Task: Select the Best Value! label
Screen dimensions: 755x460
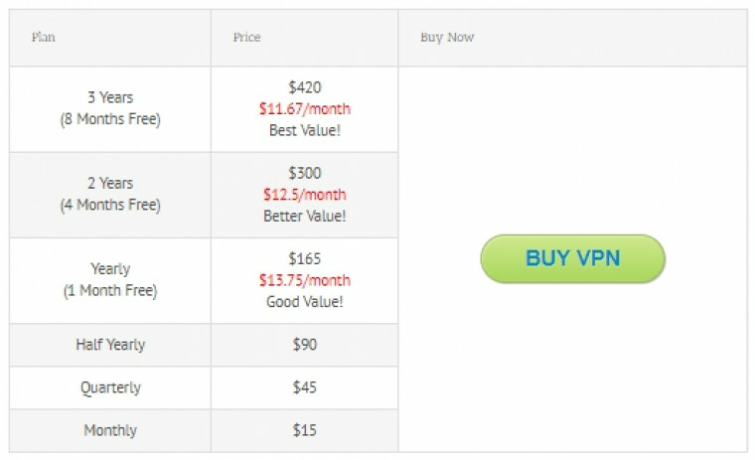Action: 305,130
